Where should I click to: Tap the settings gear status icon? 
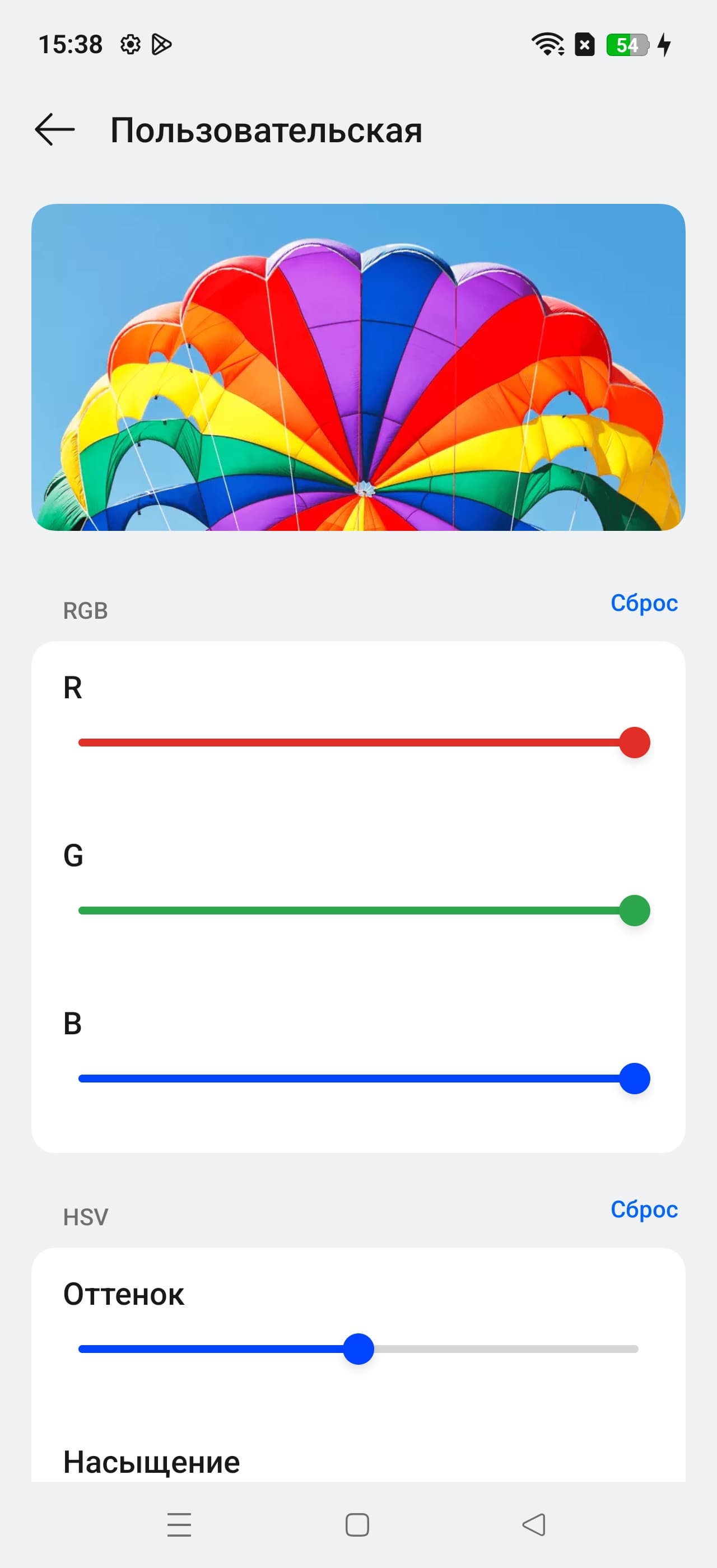(131, 45)
